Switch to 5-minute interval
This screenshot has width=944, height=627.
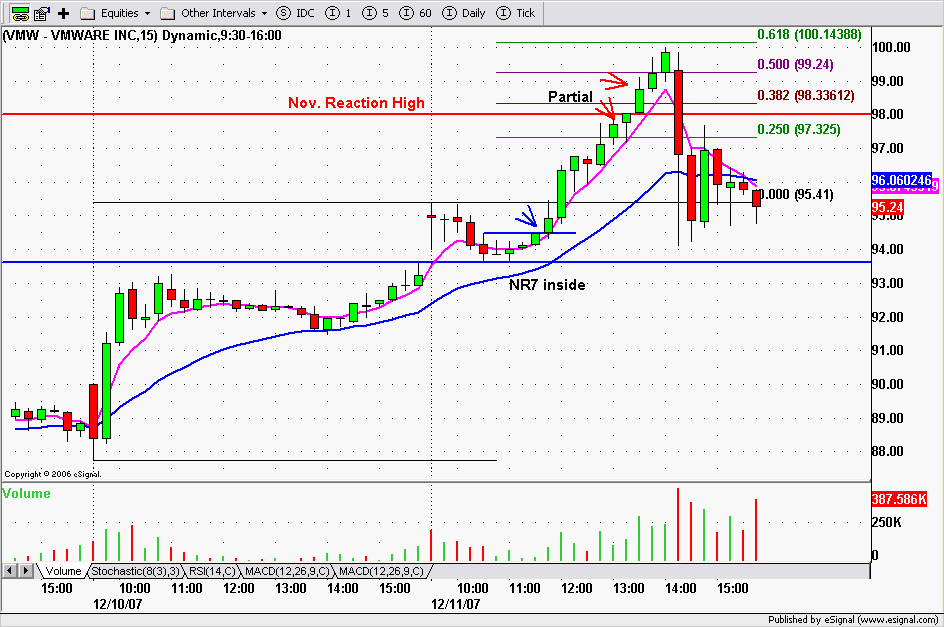(375, 13)
